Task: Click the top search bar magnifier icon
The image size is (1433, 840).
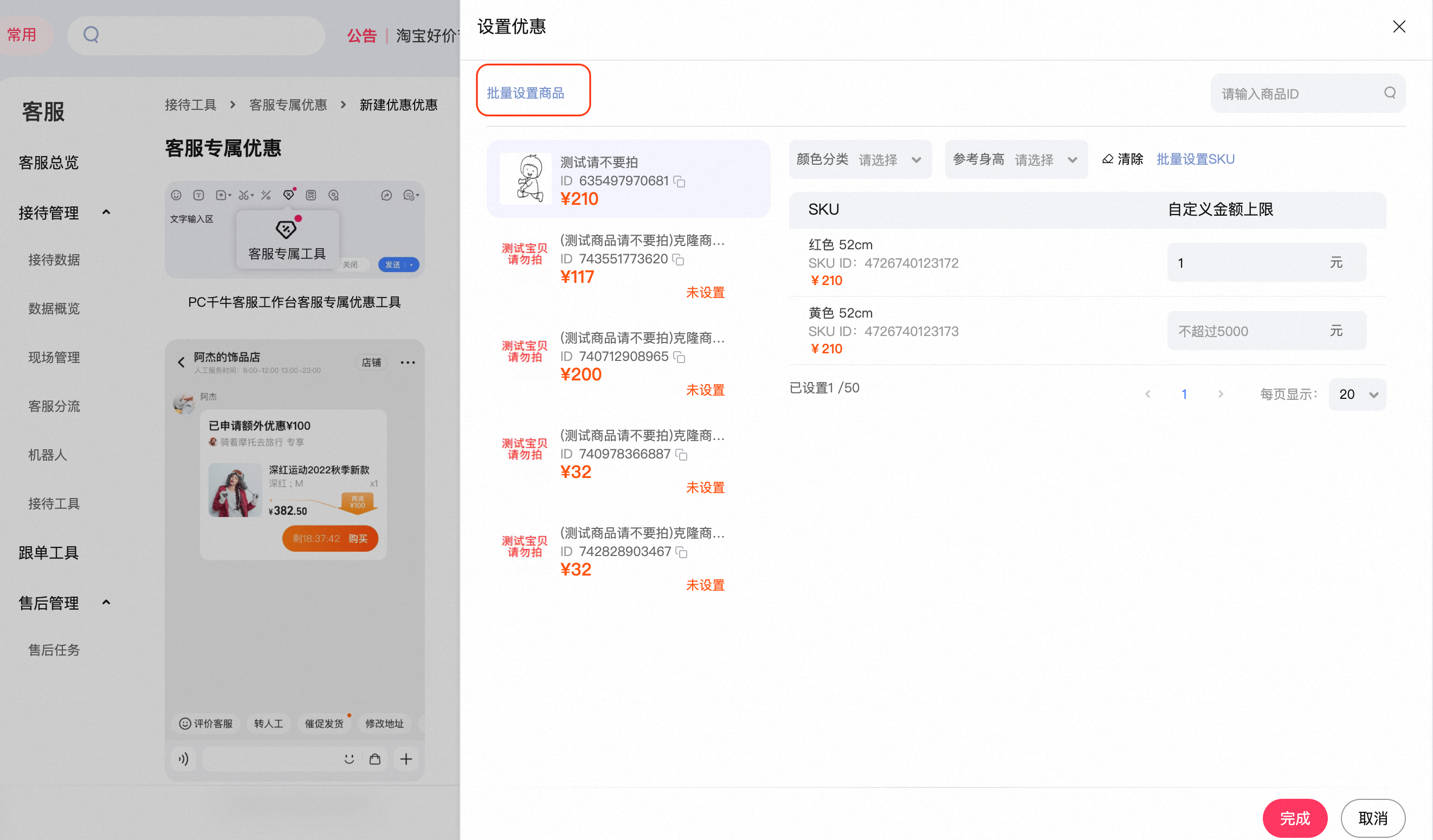Action: coord(91,35)
